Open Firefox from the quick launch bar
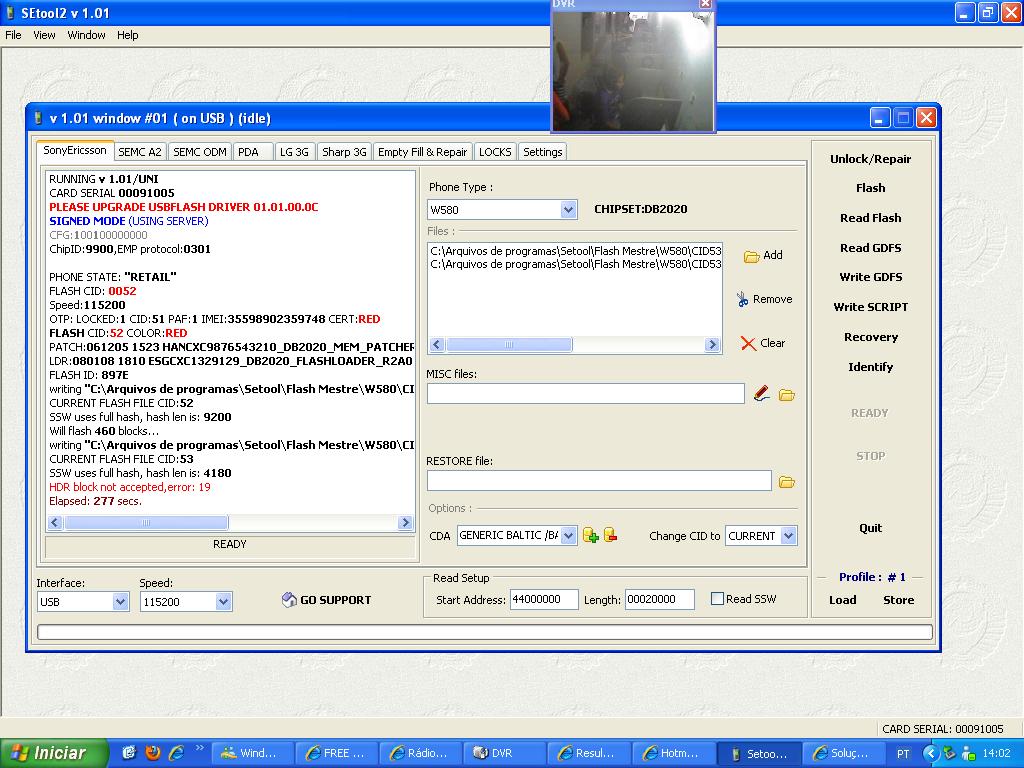1024x768 pixels. [x=153, y=752]
